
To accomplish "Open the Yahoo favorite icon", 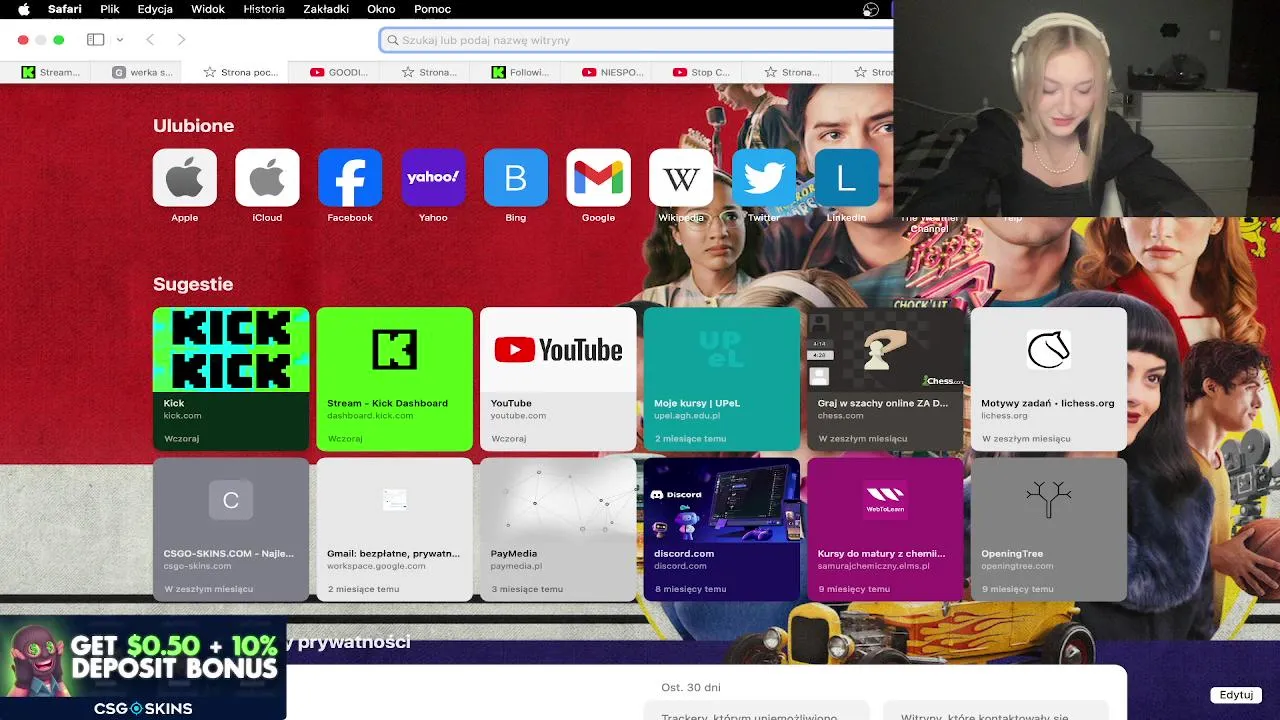I will 433,178.
